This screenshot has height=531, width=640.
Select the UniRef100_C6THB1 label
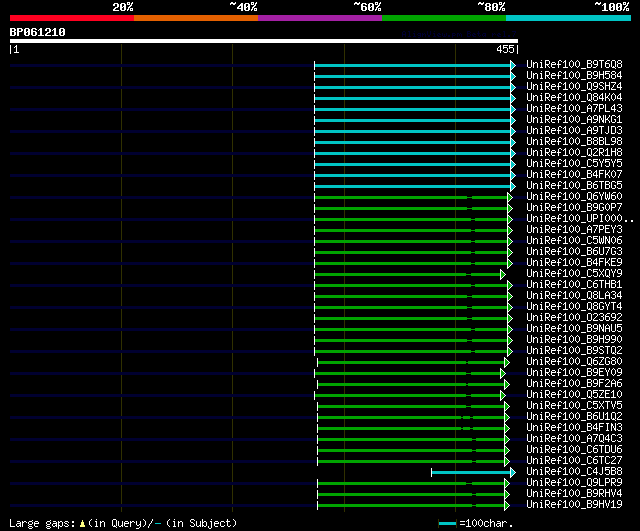point(574,285)
